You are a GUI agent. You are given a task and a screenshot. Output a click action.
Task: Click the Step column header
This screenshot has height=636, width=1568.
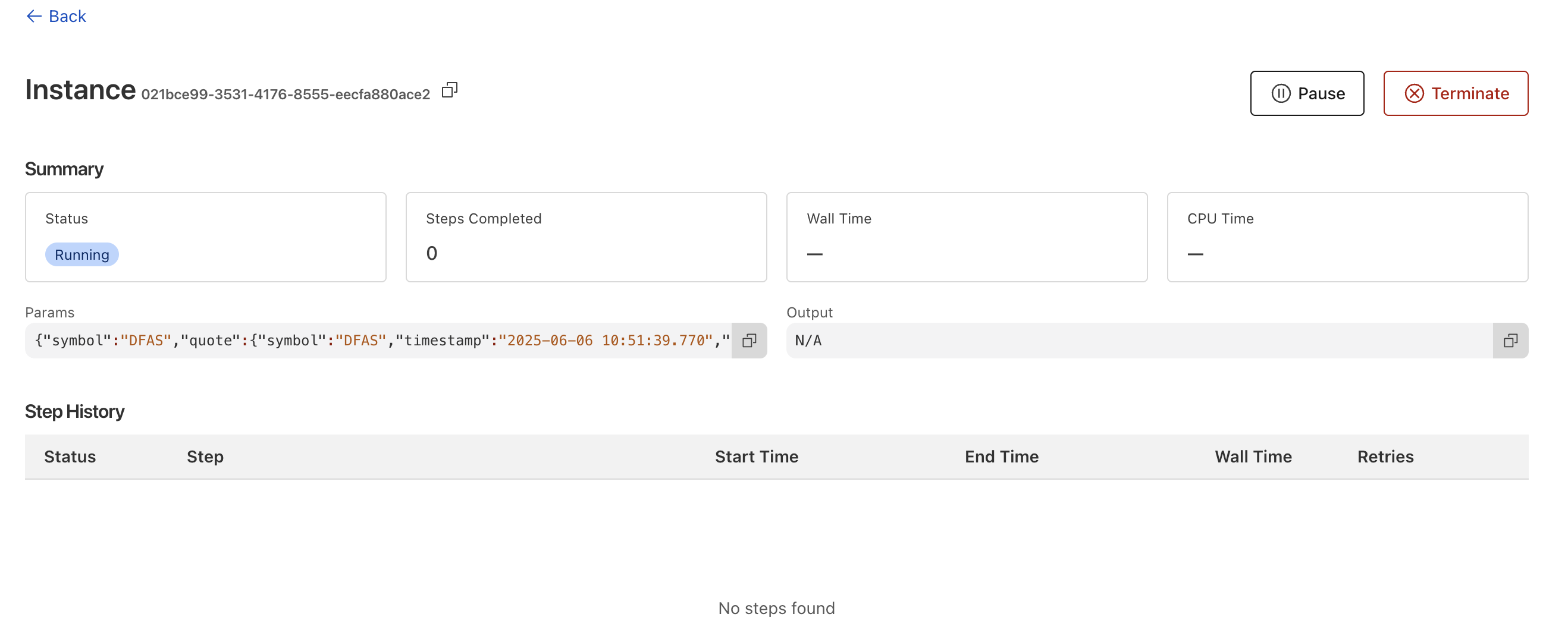point(205,456)
